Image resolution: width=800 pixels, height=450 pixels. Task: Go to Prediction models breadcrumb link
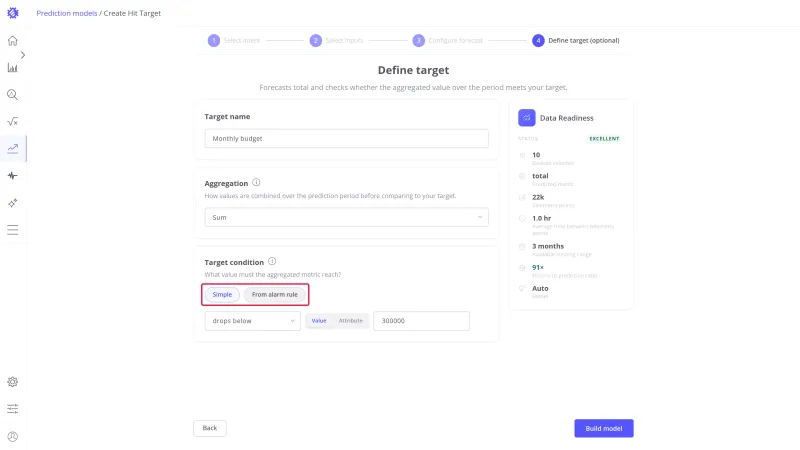tap(66, 13)
